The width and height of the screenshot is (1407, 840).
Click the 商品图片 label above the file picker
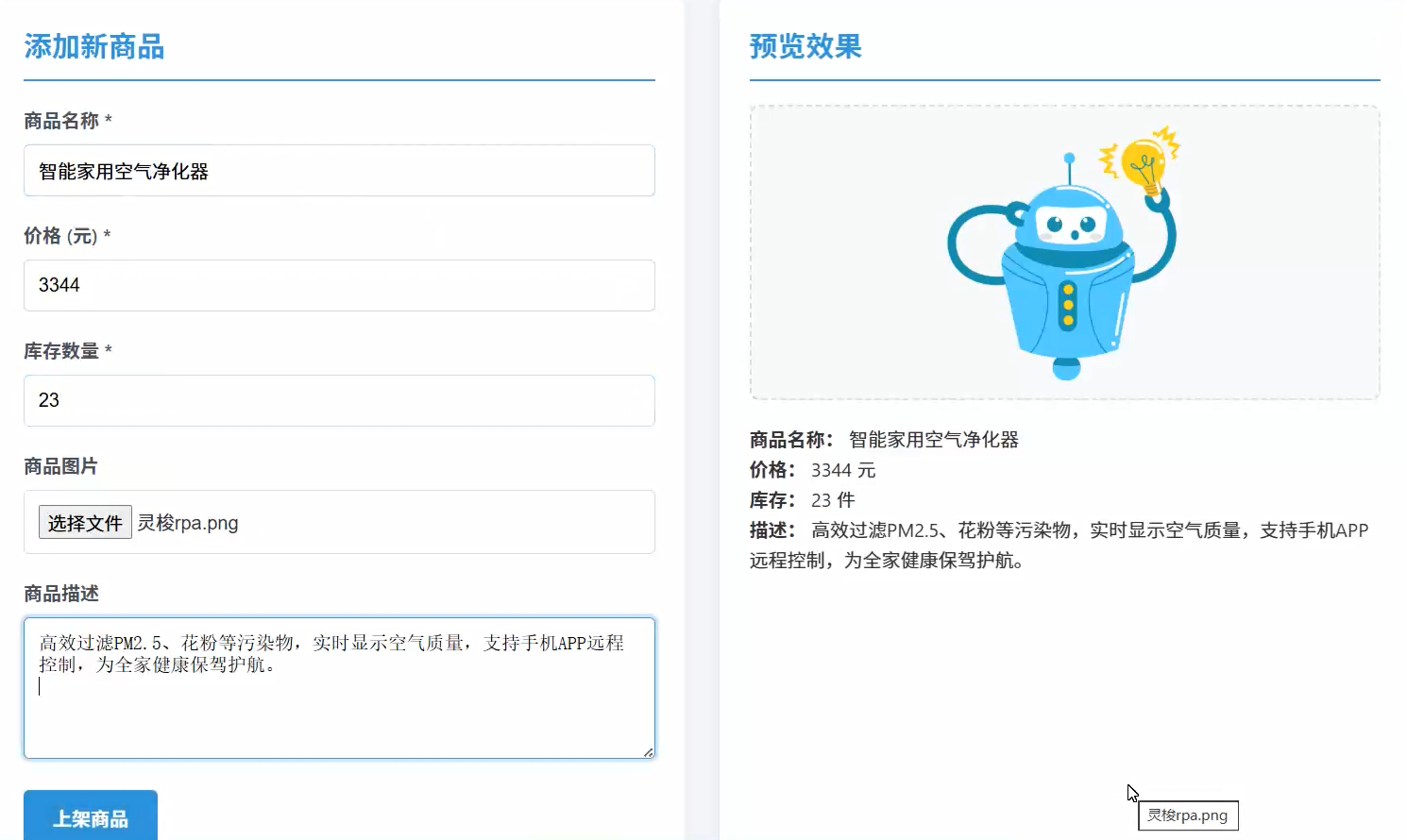pyautogui.click(x=59, y=465)
